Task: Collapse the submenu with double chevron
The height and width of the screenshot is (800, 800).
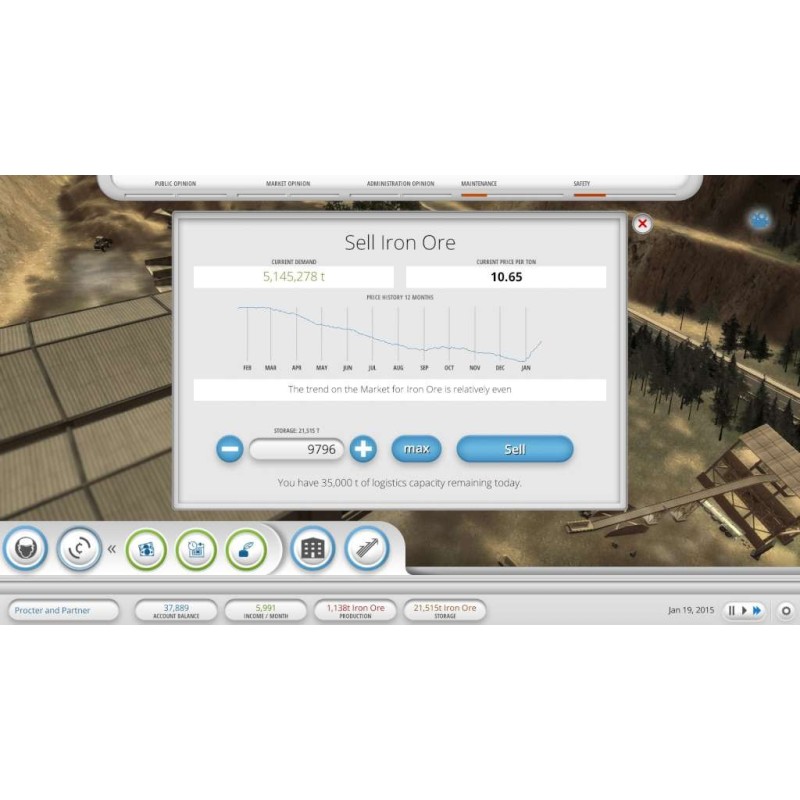Action: (112, 549)
